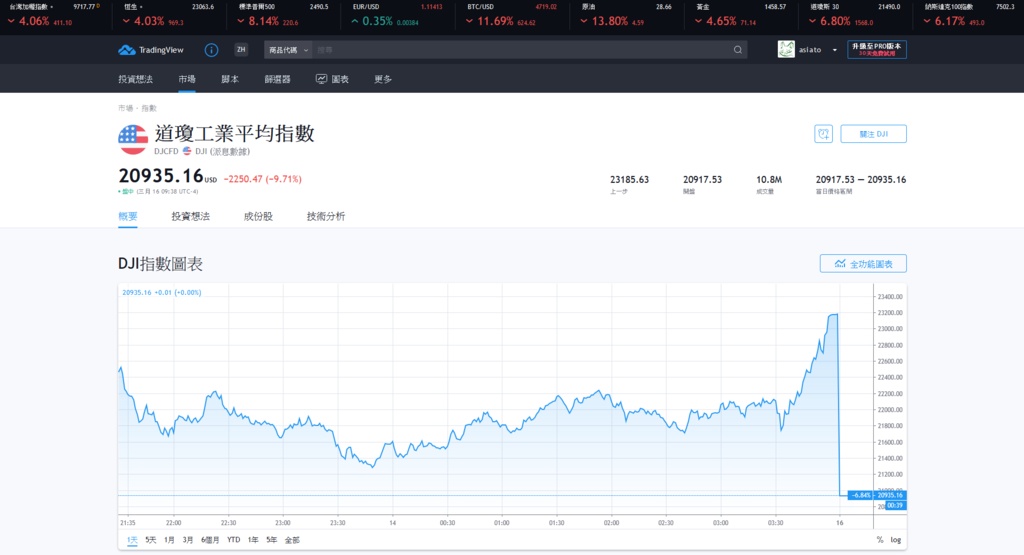
Task: Open 投資想法 in the main navigation
Action: [135, 79]
